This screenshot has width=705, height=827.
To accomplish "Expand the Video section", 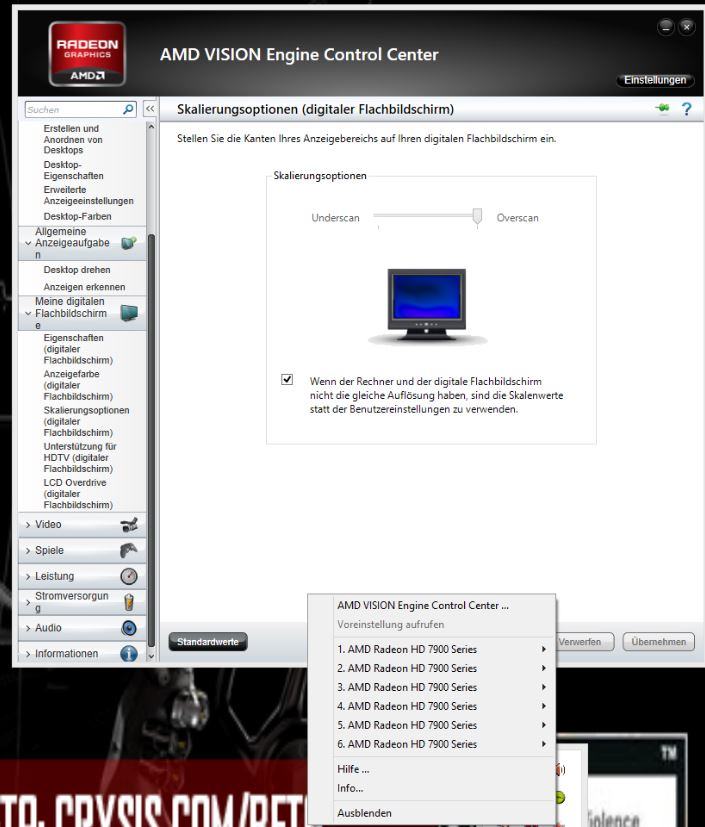I will pos(28,525).
